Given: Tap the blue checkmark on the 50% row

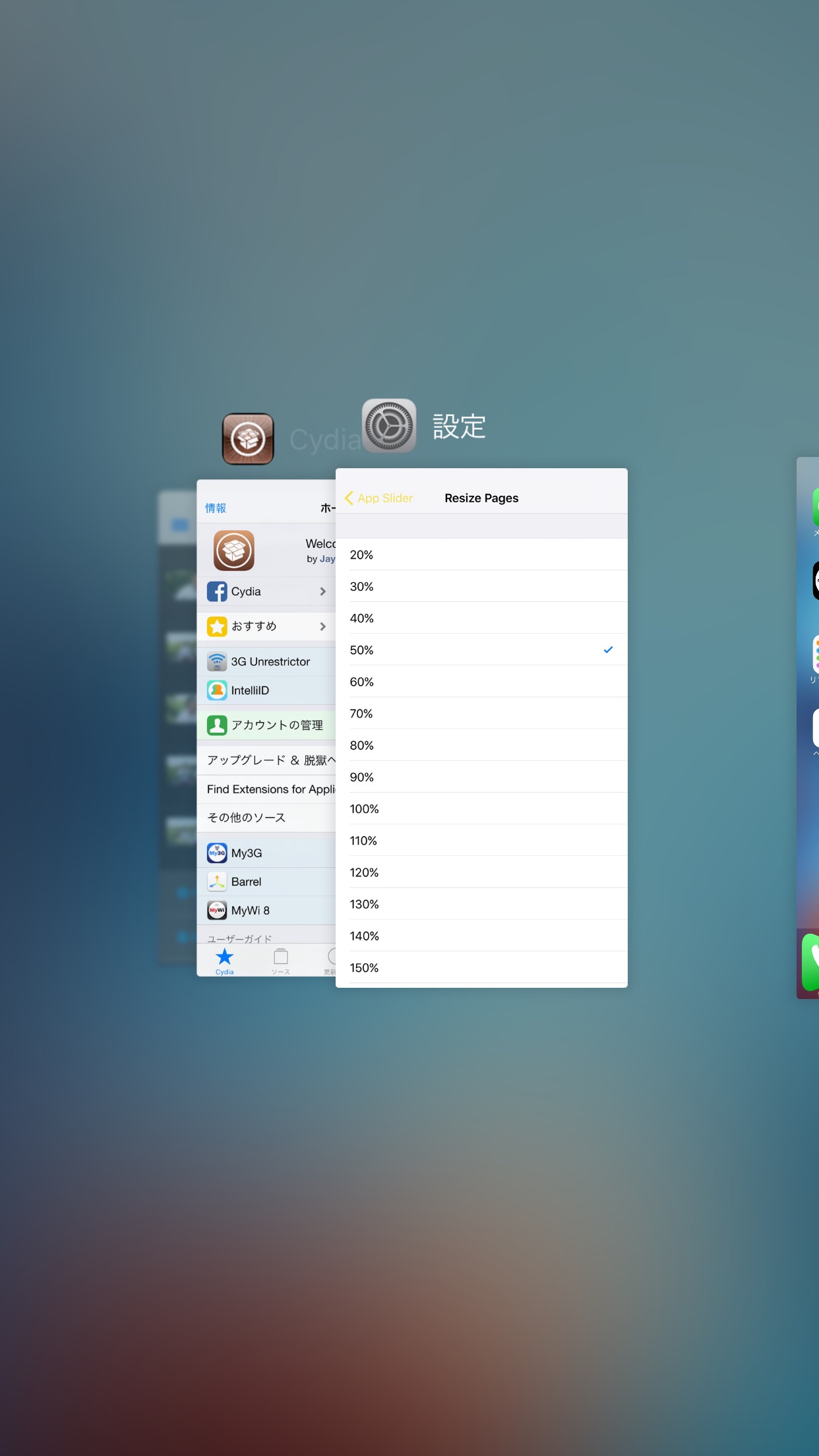Looking at the screenshot, I should click(x=608, y=650).
